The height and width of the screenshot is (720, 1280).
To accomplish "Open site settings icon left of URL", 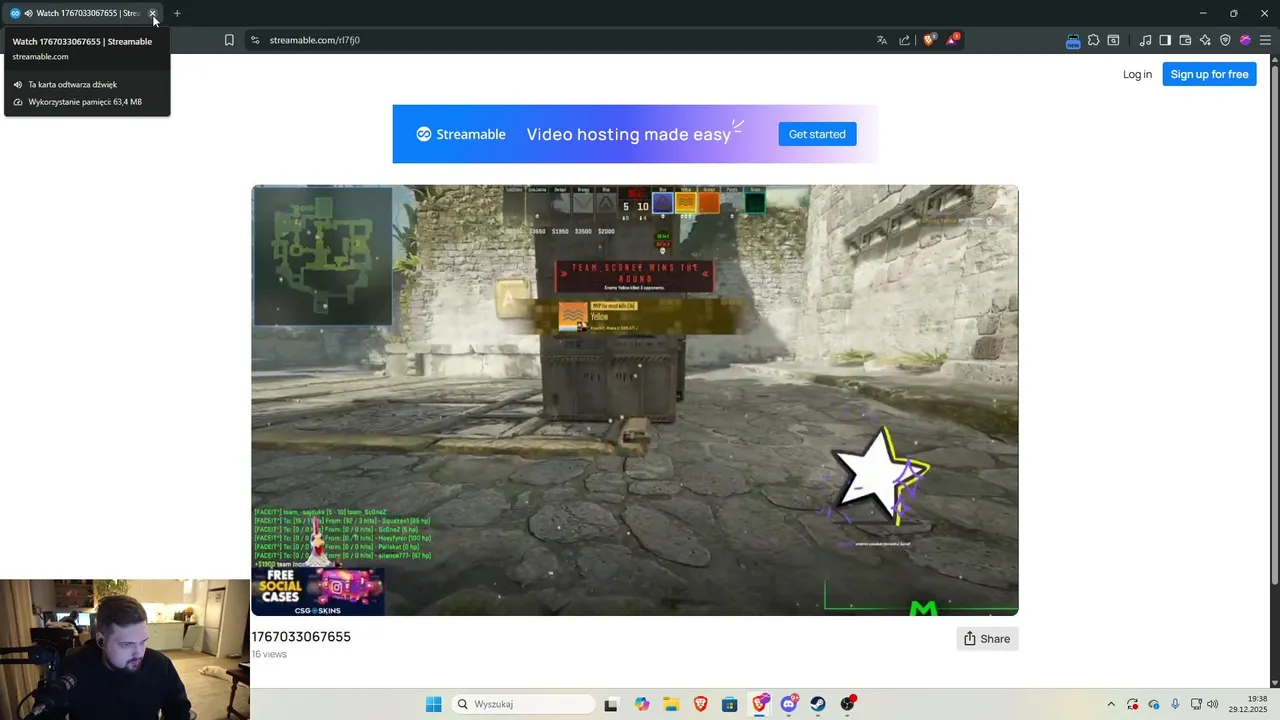I will [255, 40].
